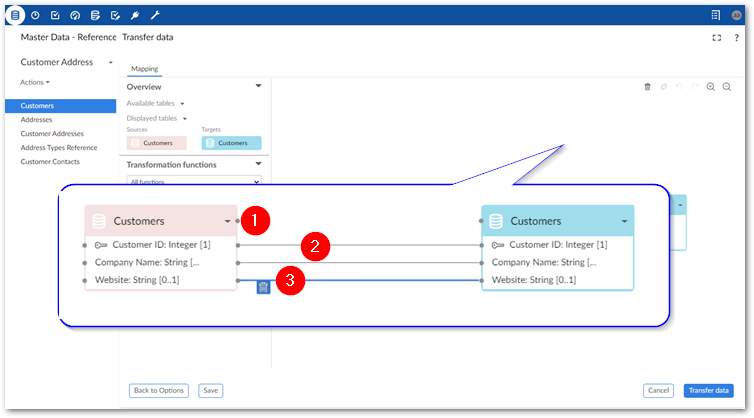
Task: Open the checkbox task icon in top bar
Action: 55,15
